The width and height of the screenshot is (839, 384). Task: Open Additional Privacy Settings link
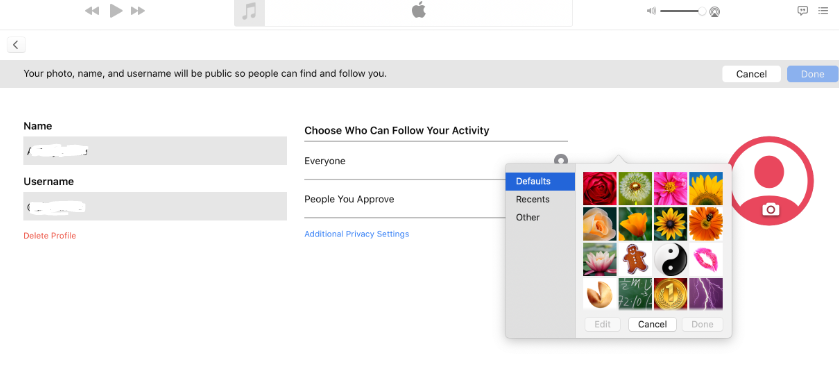click(356, 234)
